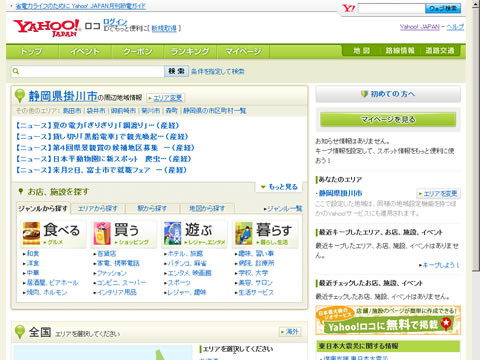Open news about 日本平動物園に新スポット
This screenshot has height=360, width=480.
[x=103, y=159]
